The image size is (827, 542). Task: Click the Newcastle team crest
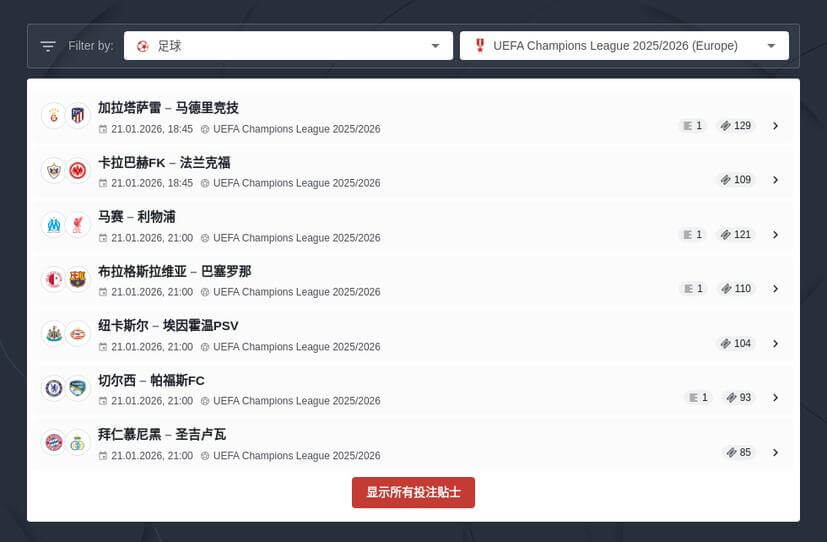[53, 334]
